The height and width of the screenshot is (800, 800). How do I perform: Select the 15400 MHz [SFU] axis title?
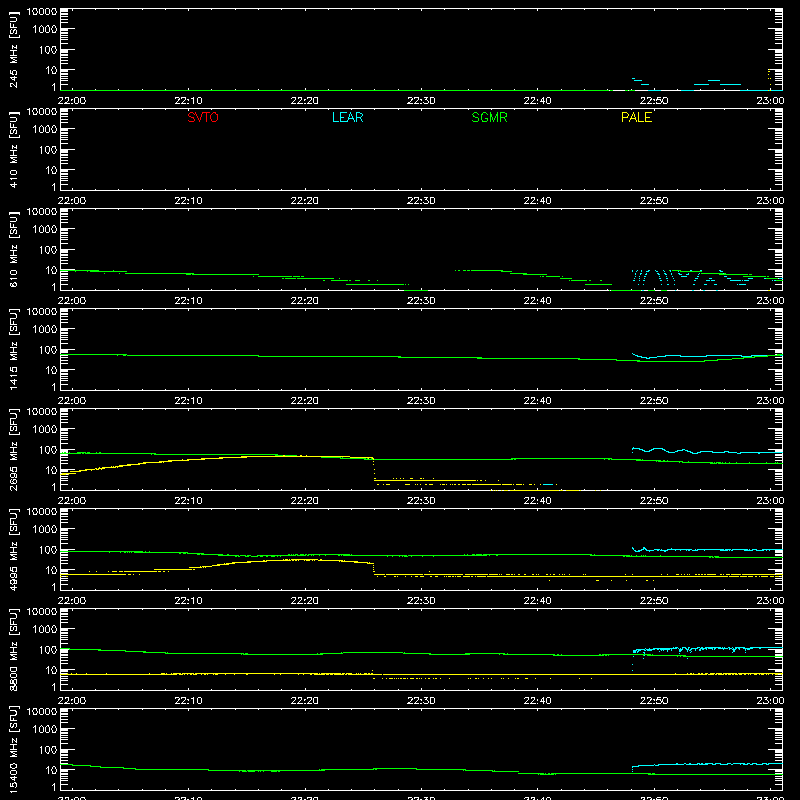14,750
